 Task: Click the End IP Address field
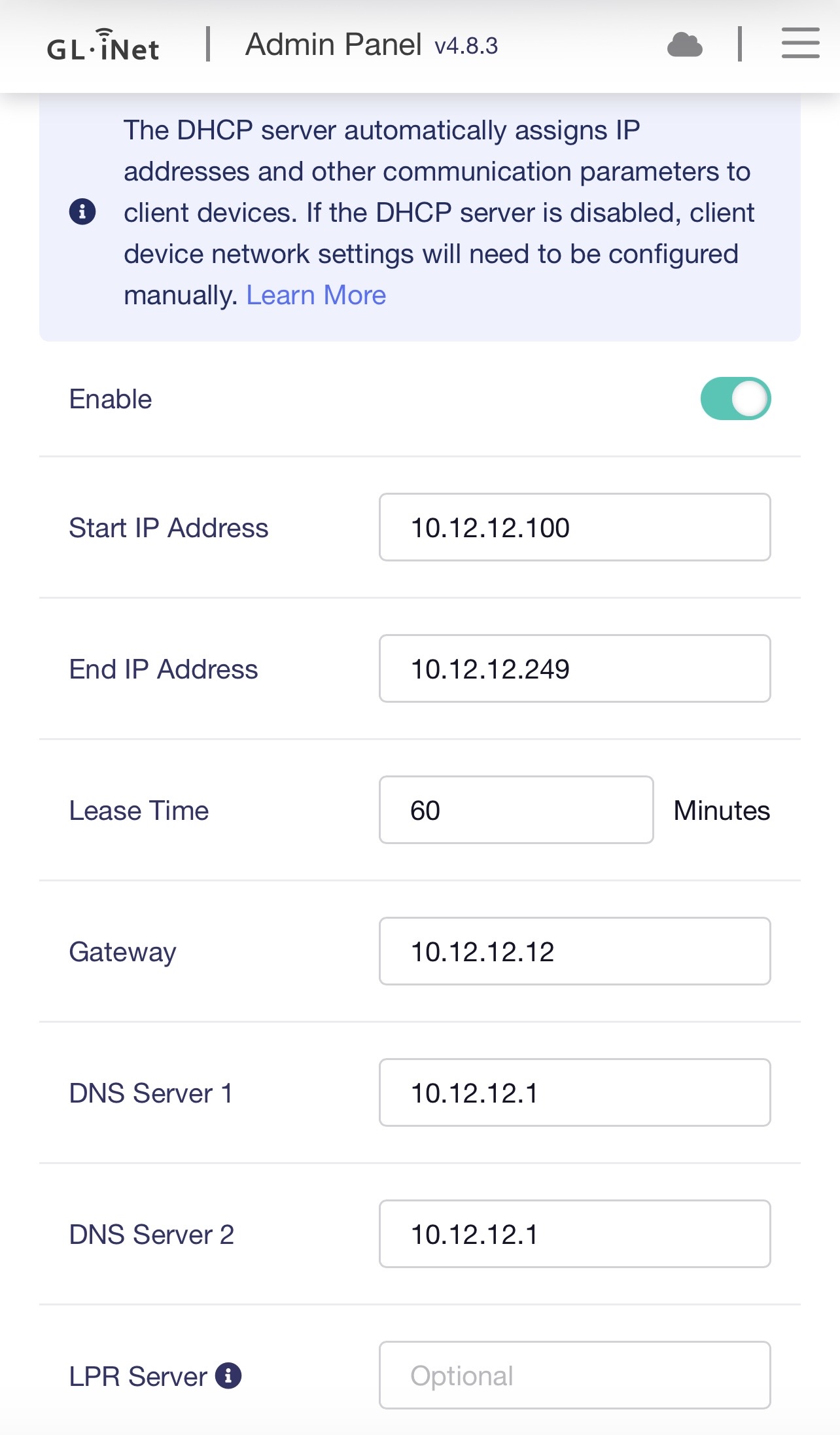[x=574, y=669]
